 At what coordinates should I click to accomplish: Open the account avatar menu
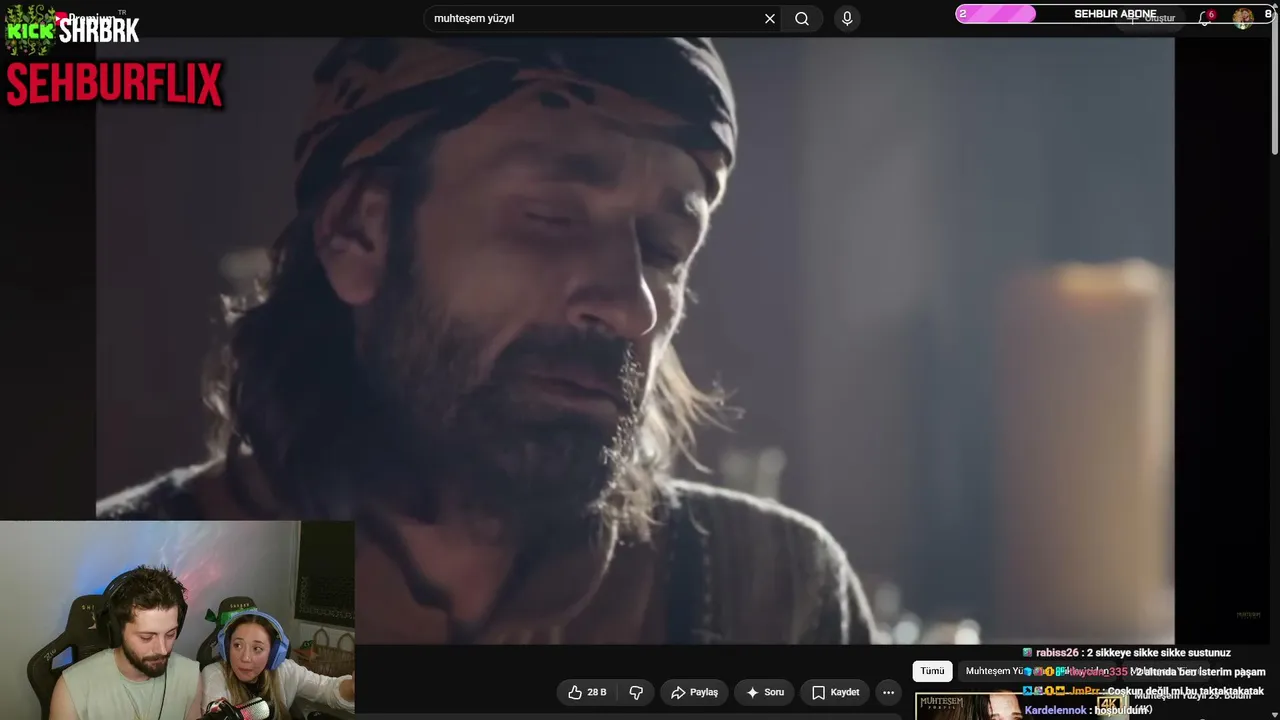[x=1243, y=18]
